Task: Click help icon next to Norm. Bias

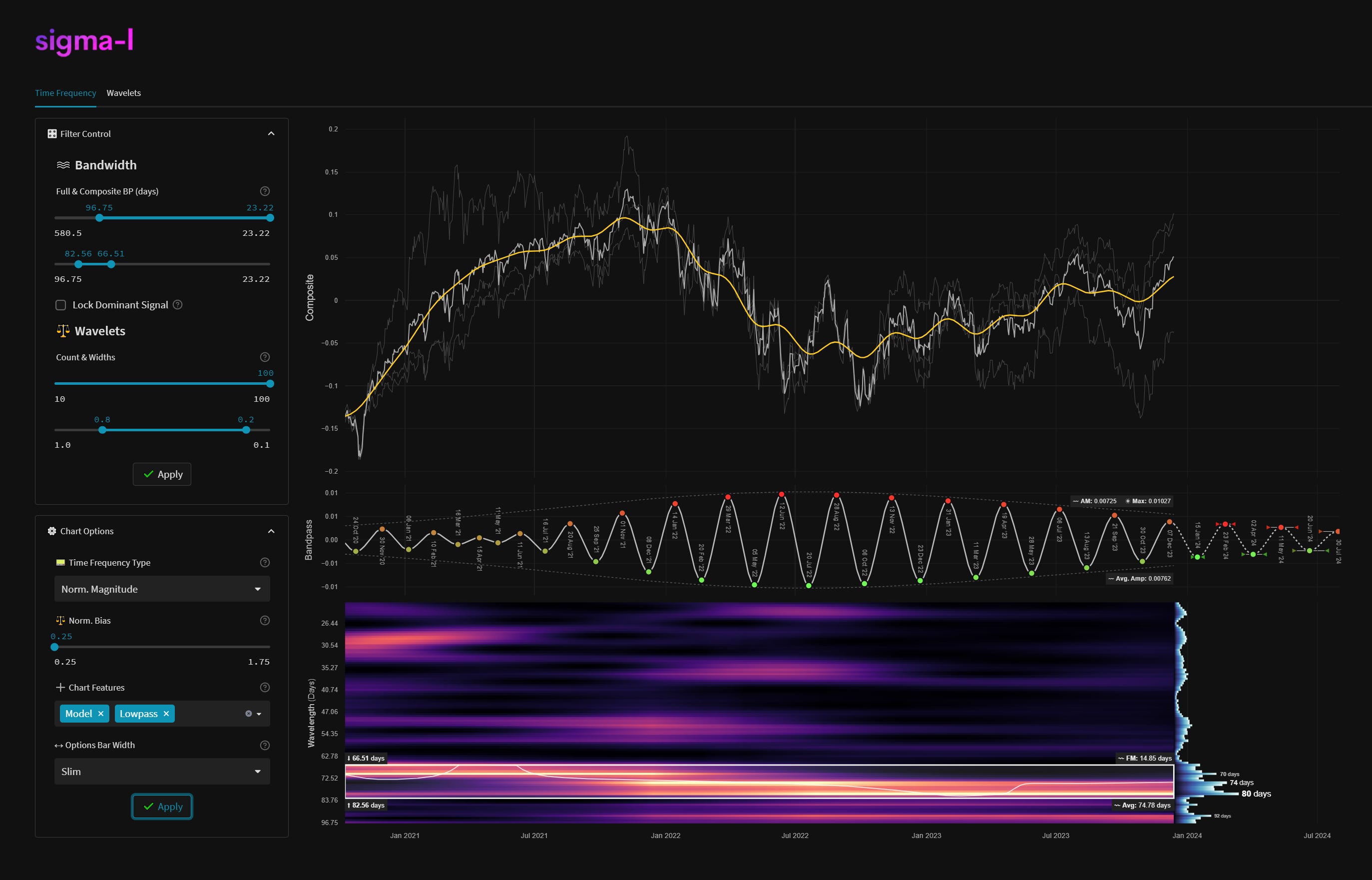Action: (x=264, y=621)
